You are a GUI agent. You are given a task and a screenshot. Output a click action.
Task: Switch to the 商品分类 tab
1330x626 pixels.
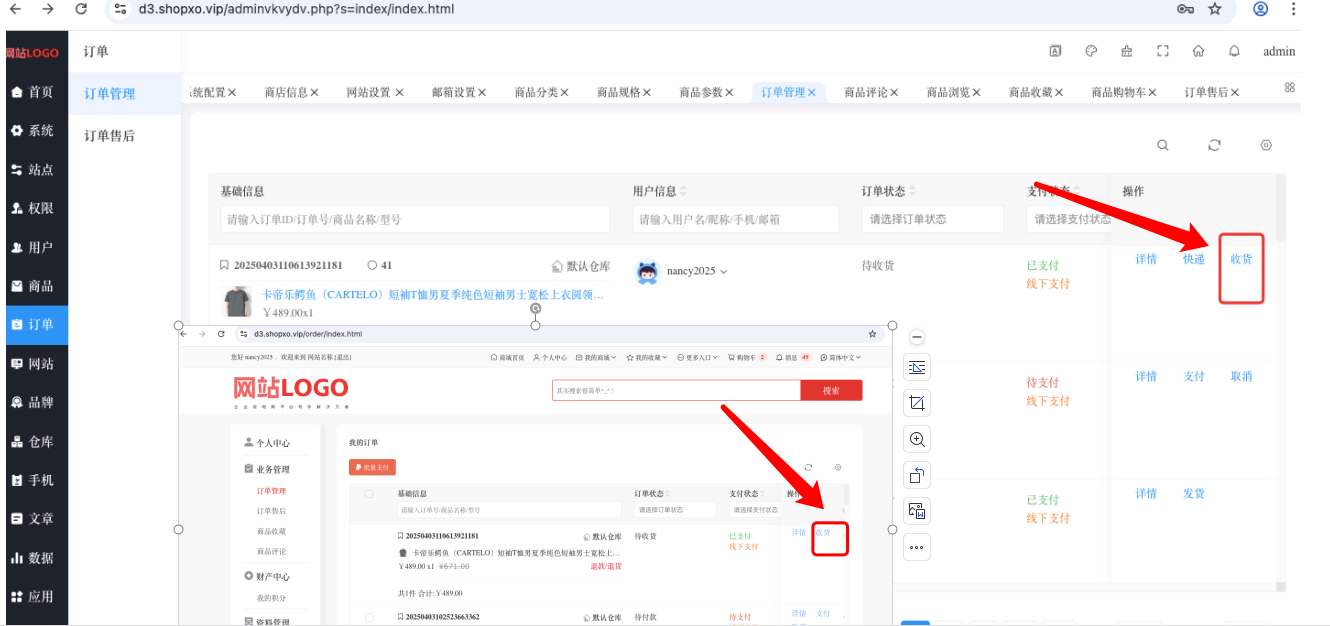(x=536, y=92)
